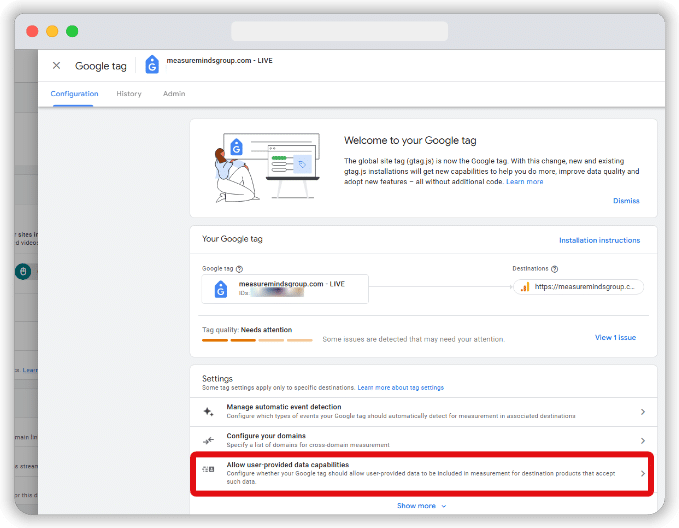Close the Google tag panel with X
Image resolution: width=679 pixels, height=528 pixels.
[x=56, y=65]
